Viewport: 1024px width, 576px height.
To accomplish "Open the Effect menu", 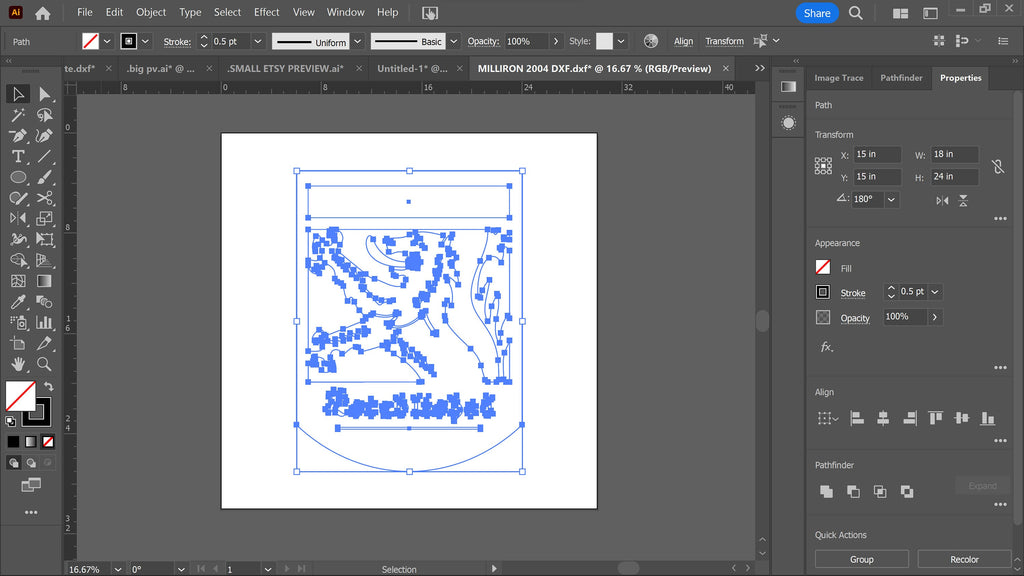I will [266, 12].
